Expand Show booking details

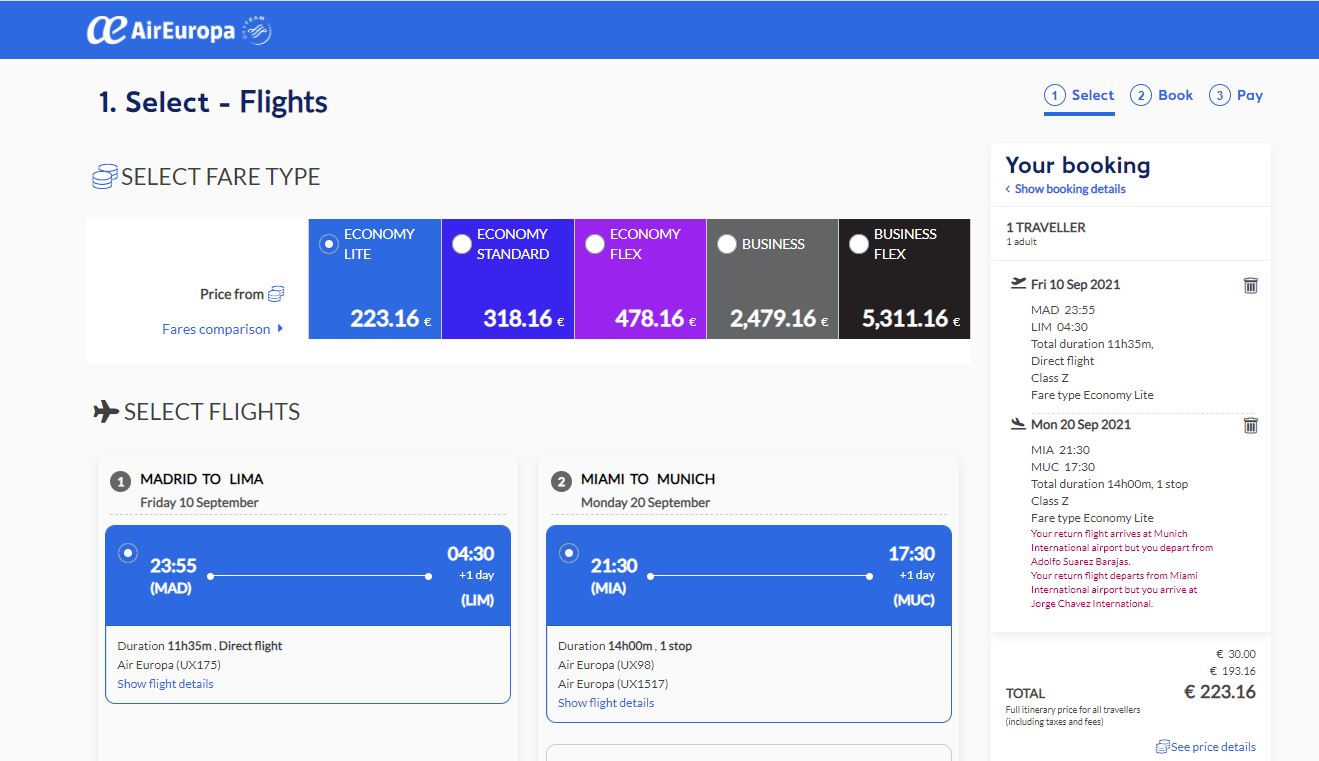1065,189
